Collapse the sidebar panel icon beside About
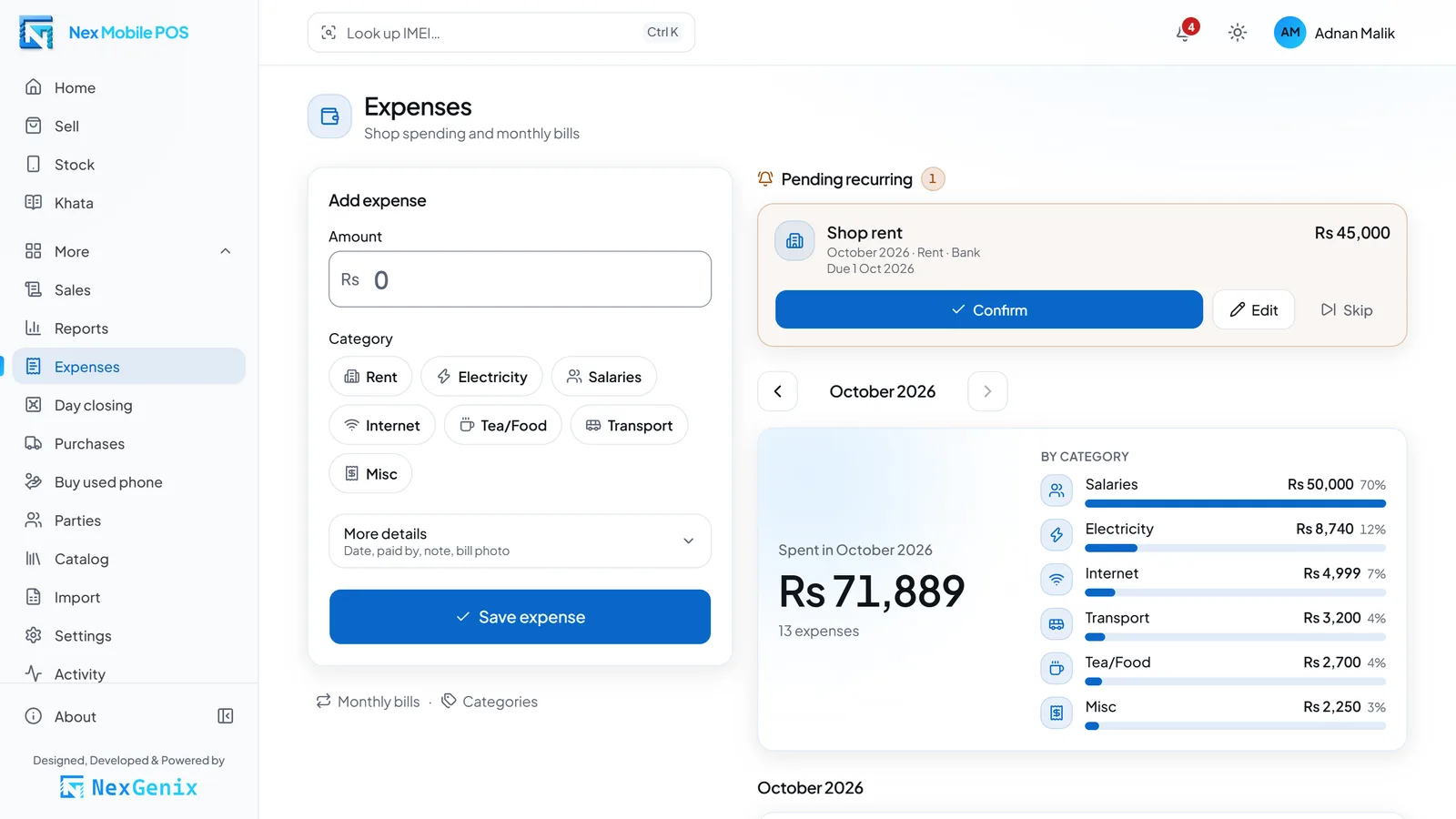The image size is (1456, 819). (x=226, y=716)
